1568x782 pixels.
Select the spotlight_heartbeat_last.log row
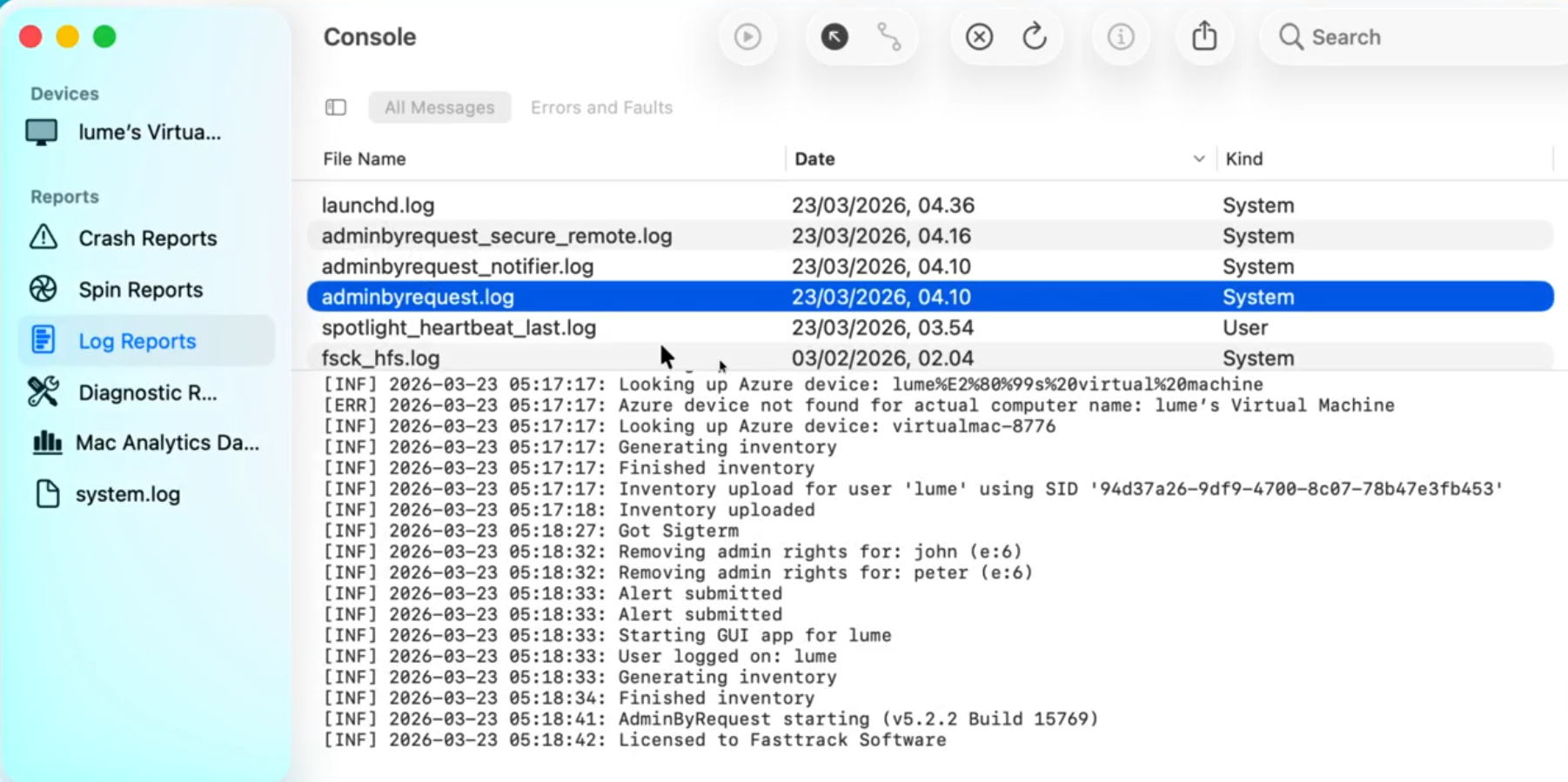[x=930, y=327]
